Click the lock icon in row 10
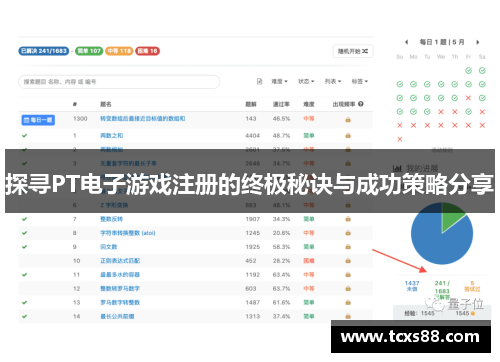The height and width of the screenshot is (362, 500). (x=348, y=261)
